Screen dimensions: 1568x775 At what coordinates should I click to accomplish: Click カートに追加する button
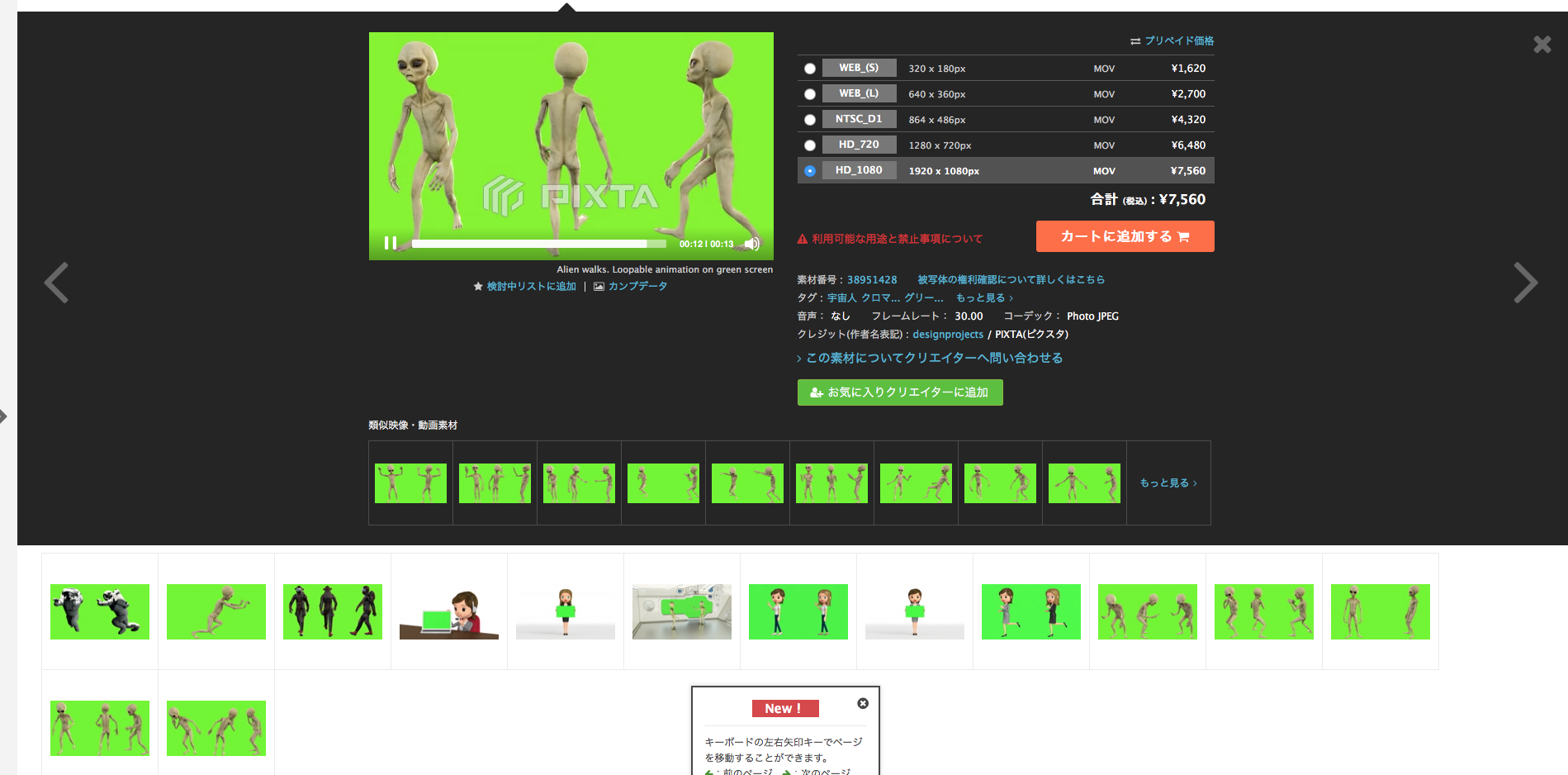(x=1125, y=236)
